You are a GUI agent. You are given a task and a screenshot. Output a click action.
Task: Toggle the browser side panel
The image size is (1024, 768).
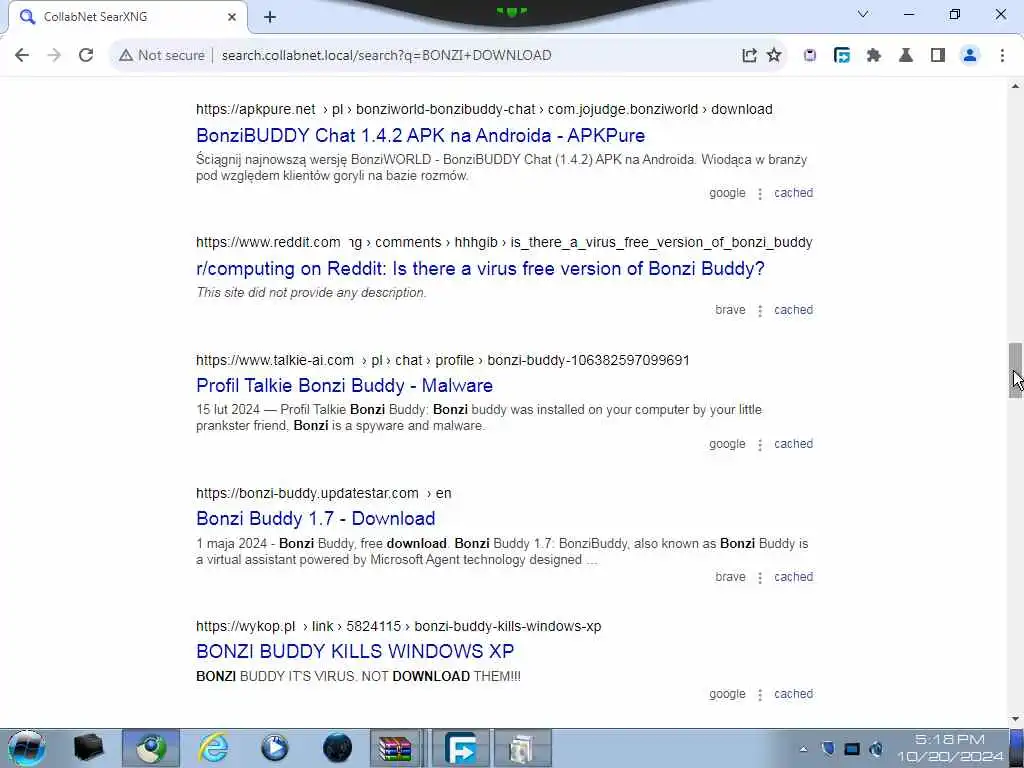click(x=938, y=56)
